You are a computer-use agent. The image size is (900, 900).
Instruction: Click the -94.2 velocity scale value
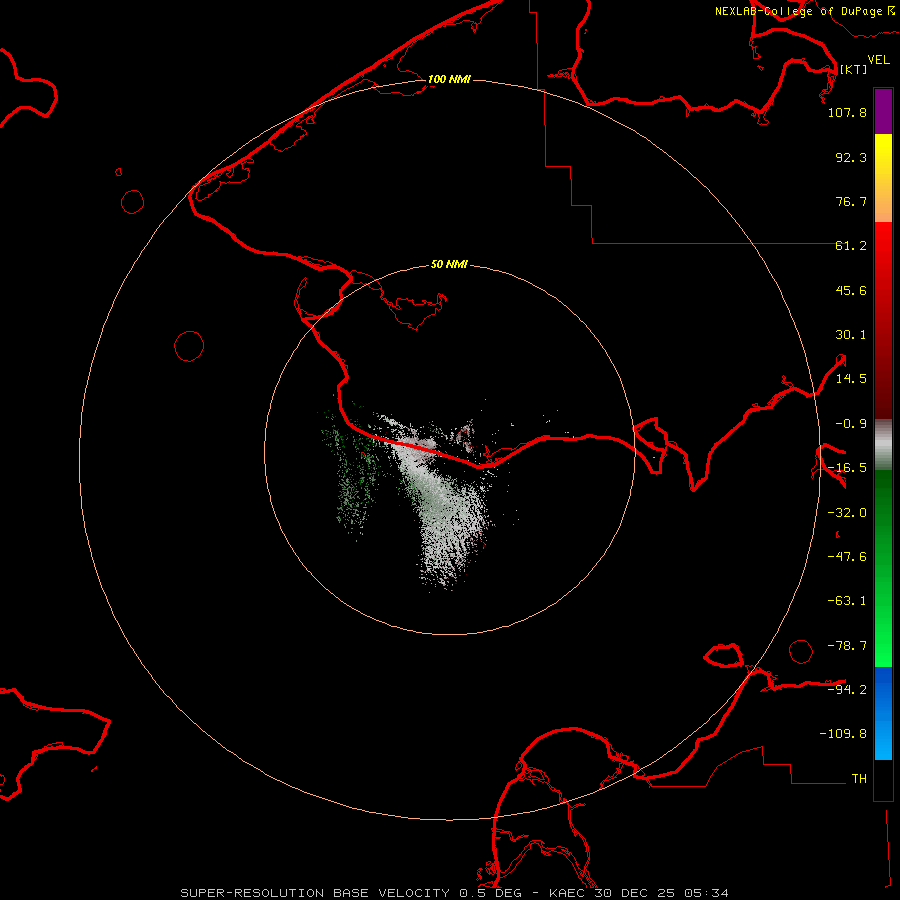(847, 689)
